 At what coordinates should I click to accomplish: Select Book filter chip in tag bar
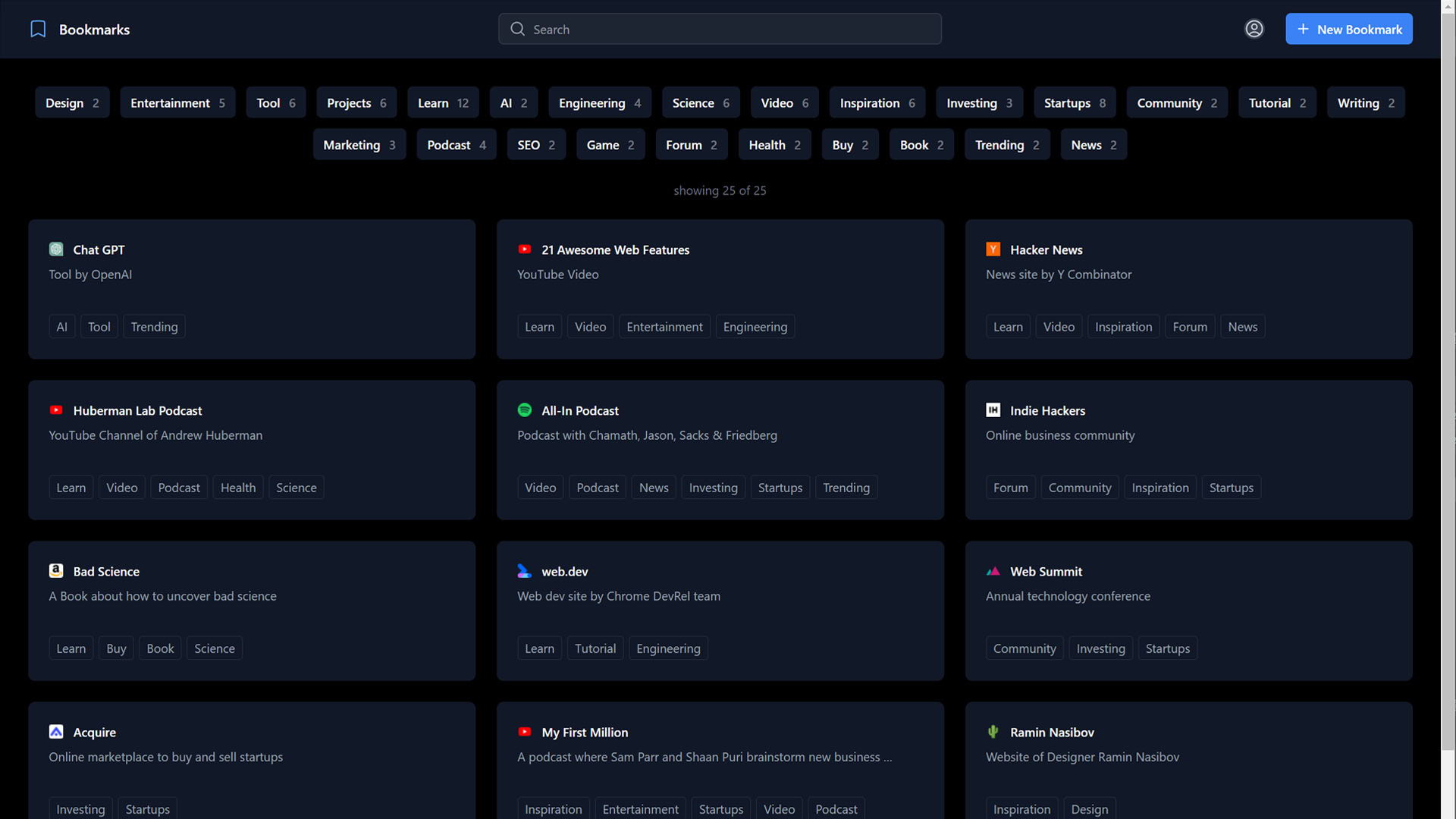click(x=921, y=144)
